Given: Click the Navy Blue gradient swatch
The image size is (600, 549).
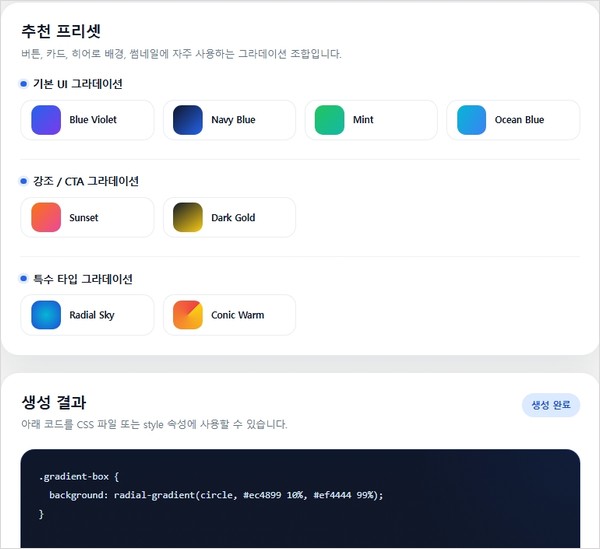Looking at the screenshot, I should point(188,120).
